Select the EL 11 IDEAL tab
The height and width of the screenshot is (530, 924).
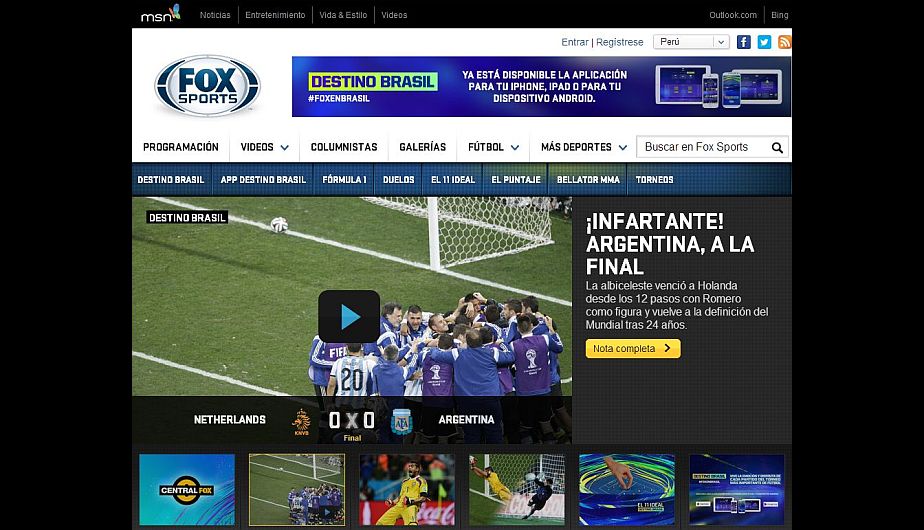[x=453, y=179]
